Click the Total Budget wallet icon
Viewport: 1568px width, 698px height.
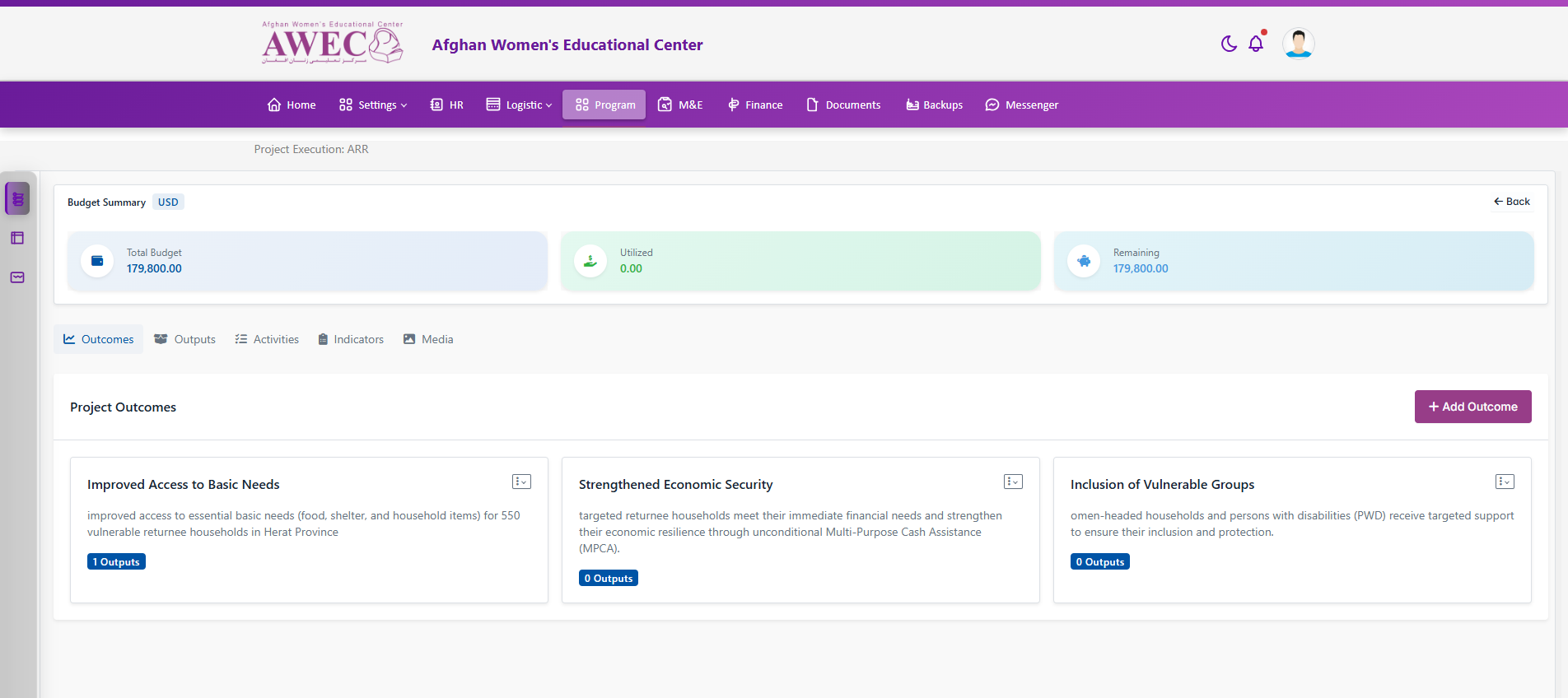coord(97,261)
